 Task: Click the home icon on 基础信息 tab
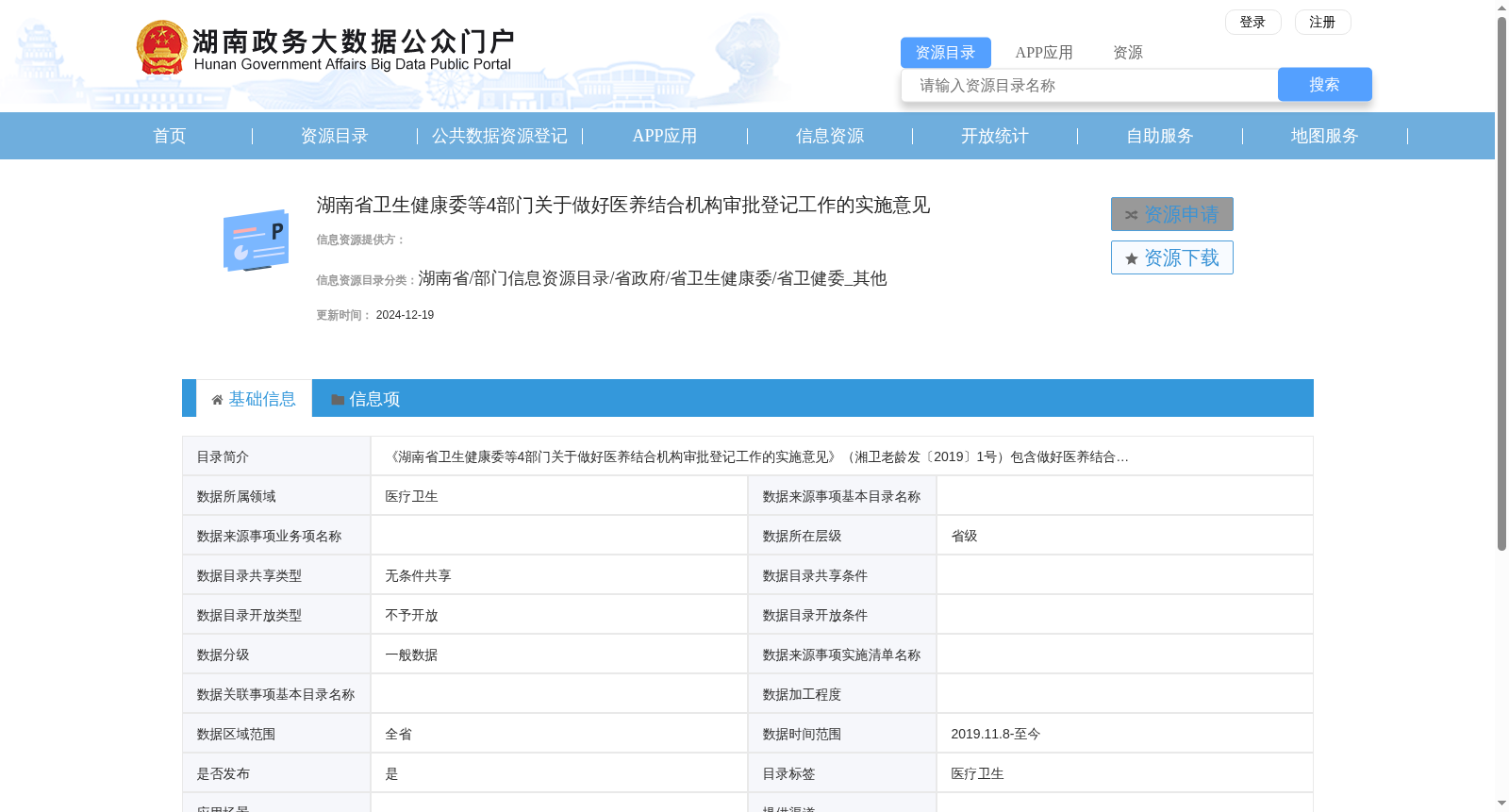[217, 400]
